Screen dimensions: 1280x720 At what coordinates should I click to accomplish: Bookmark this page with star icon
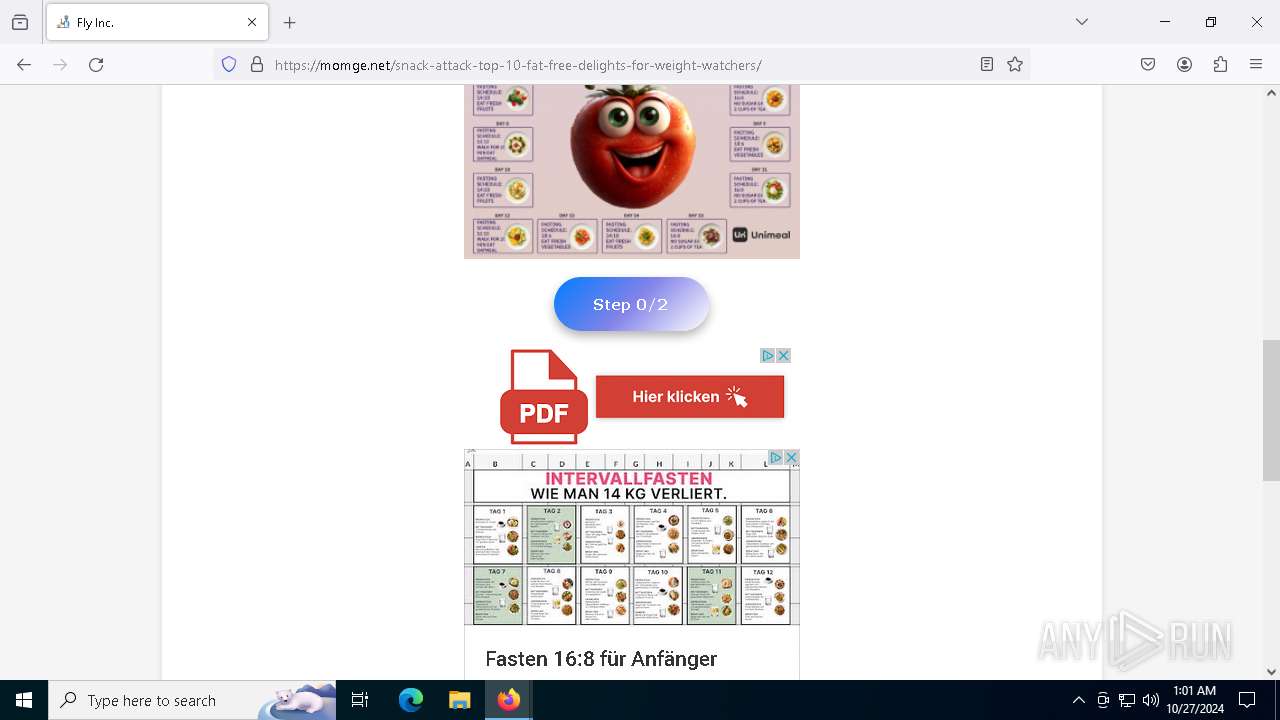(1015, 65)
